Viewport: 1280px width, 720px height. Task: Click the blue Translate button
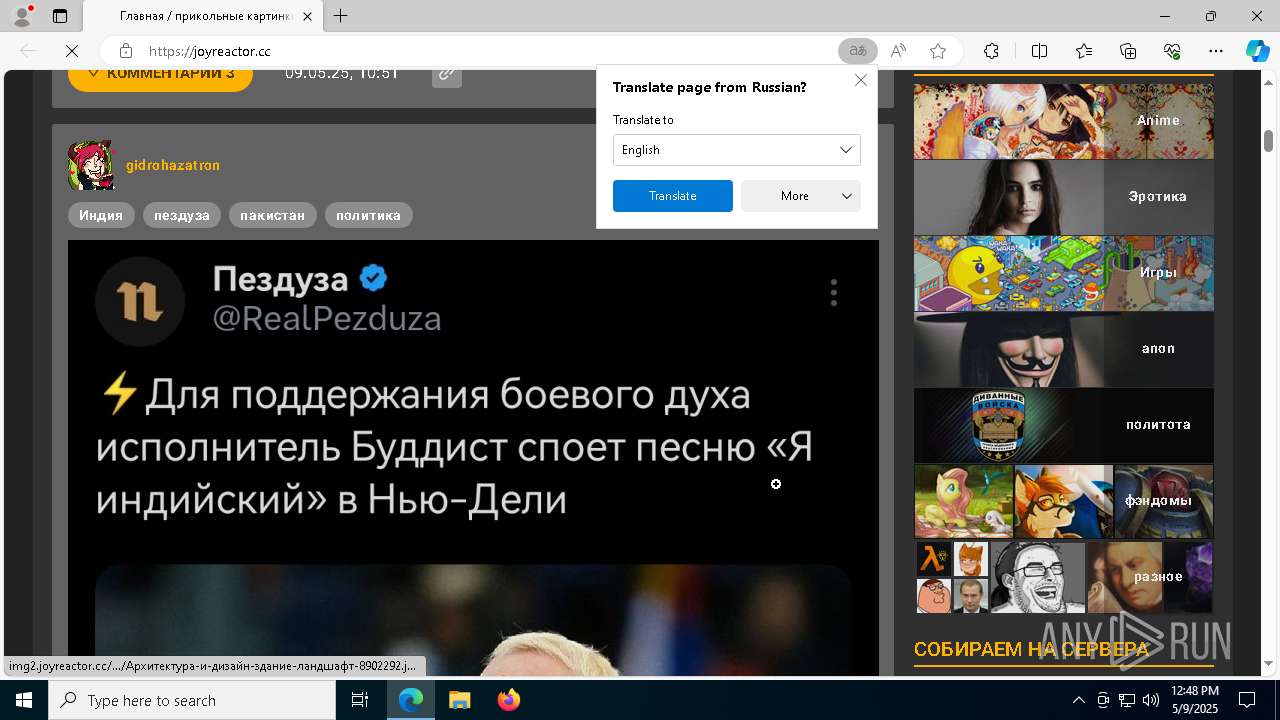pyautogui.click(x=672, y=196)
